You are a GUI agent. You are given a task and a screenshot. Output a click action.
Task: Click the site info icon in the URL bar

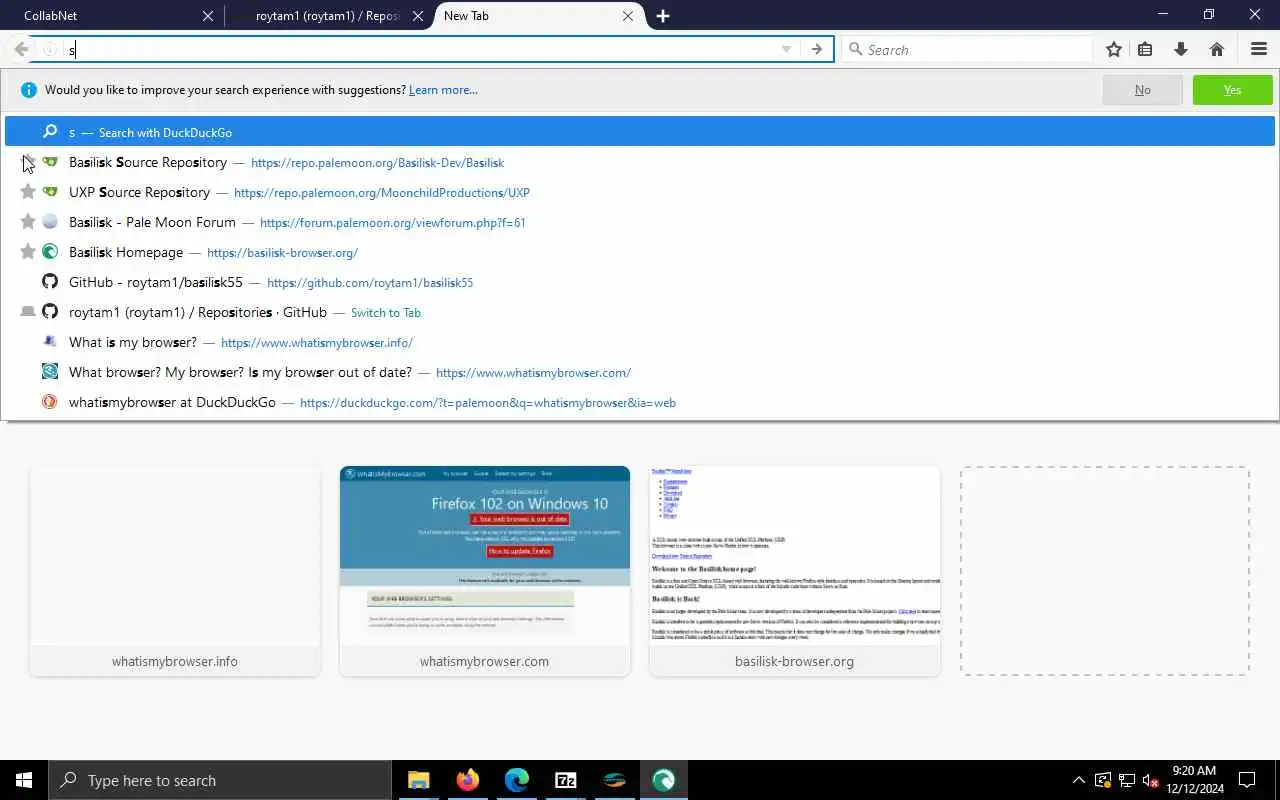coord(49,49)
